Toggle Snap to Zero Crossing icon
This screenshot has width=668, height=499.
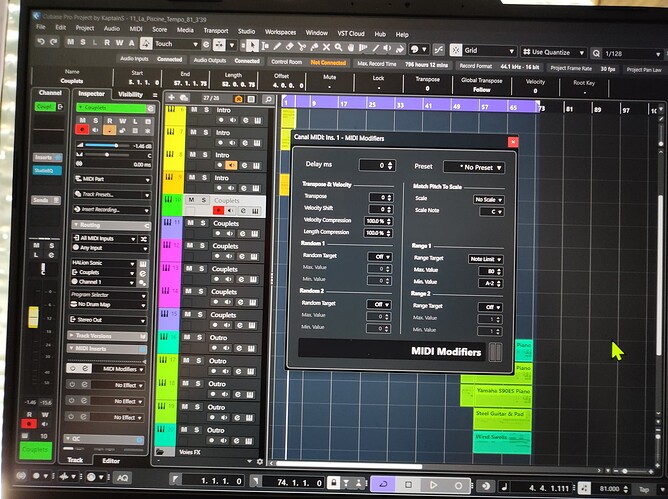point(439,50)
